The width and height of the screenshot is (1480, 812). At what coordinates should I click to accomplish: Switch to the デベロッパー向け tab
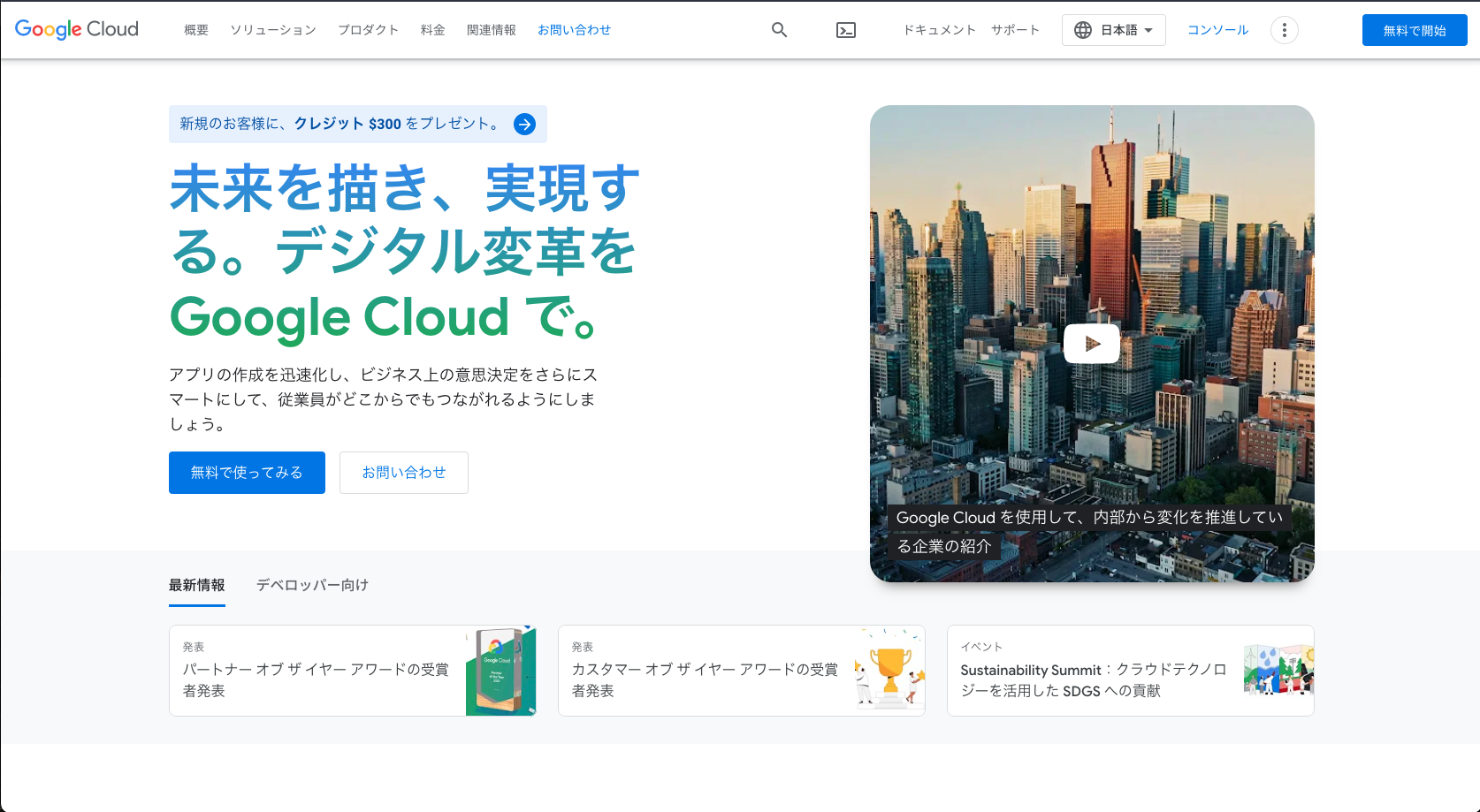312,585
